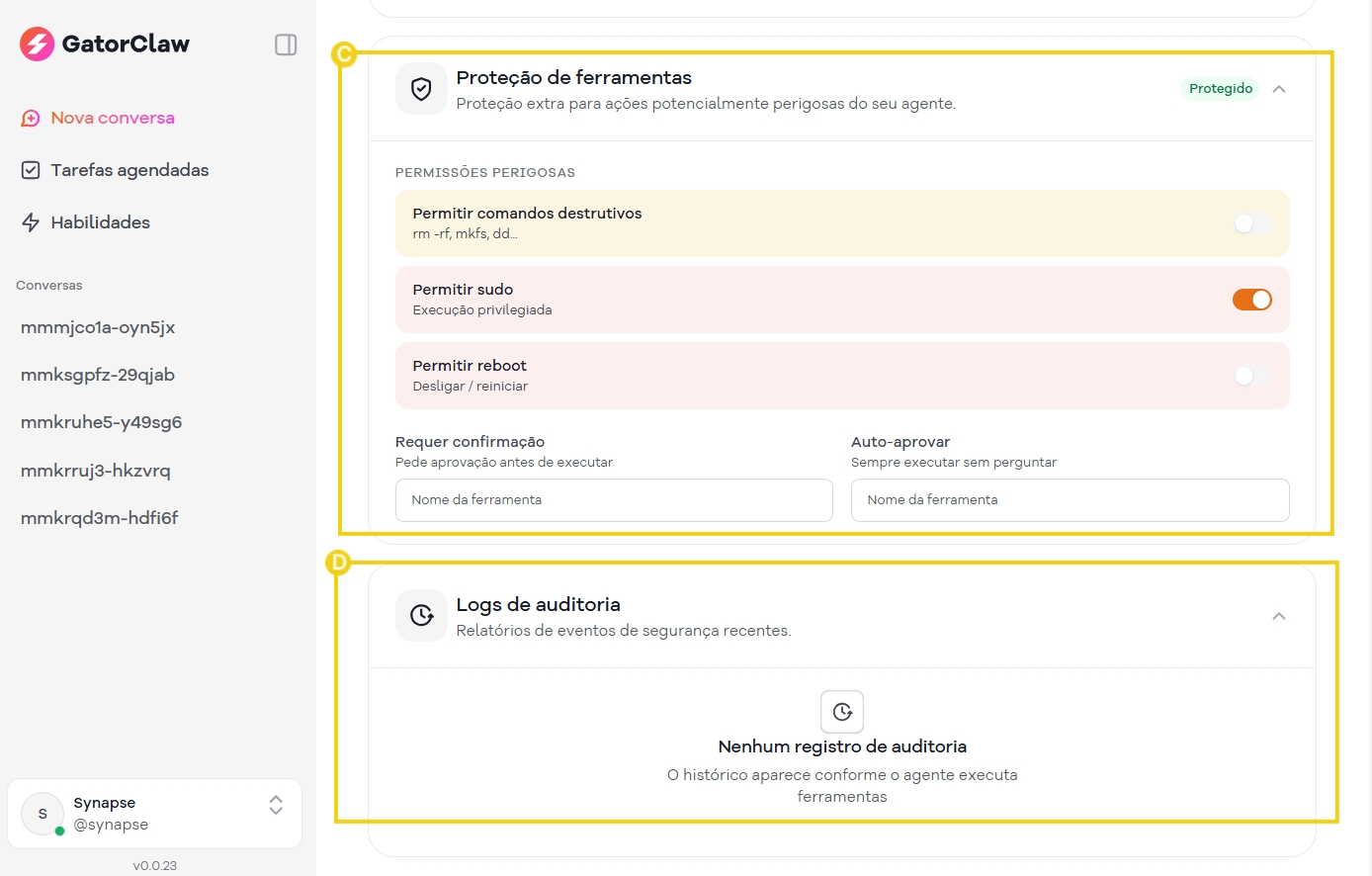The width and height of the screenshot is (1372, 876).
Task: Enable the Permitir reboot switch
Action: point(1252,376)
